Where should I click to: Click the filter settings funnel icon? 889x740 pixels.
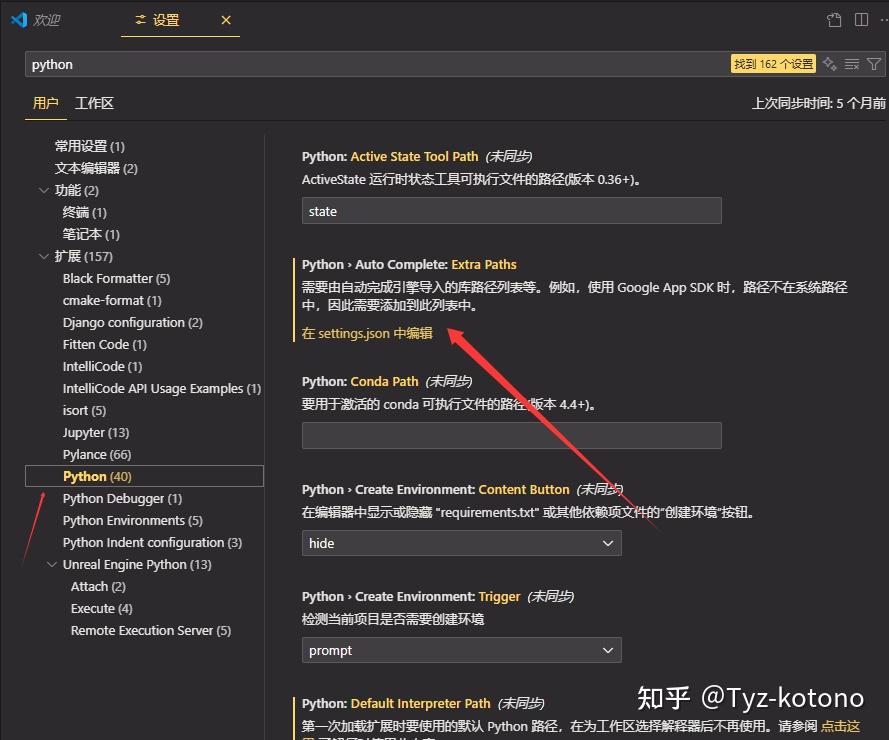tap(873, 63)
